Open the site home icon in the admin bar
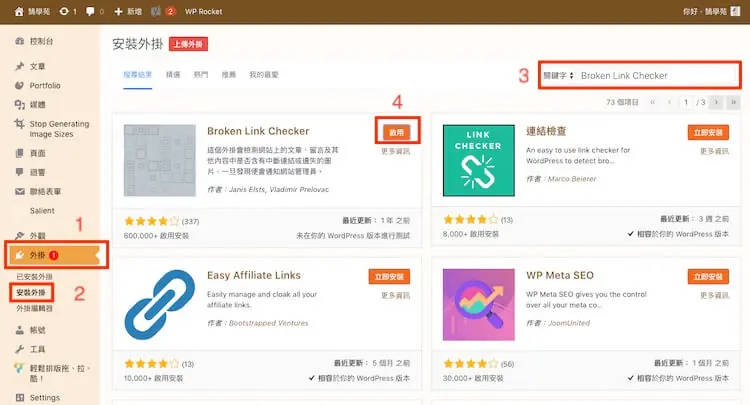Screen dimensions: 750x405 tap(19, 11)
